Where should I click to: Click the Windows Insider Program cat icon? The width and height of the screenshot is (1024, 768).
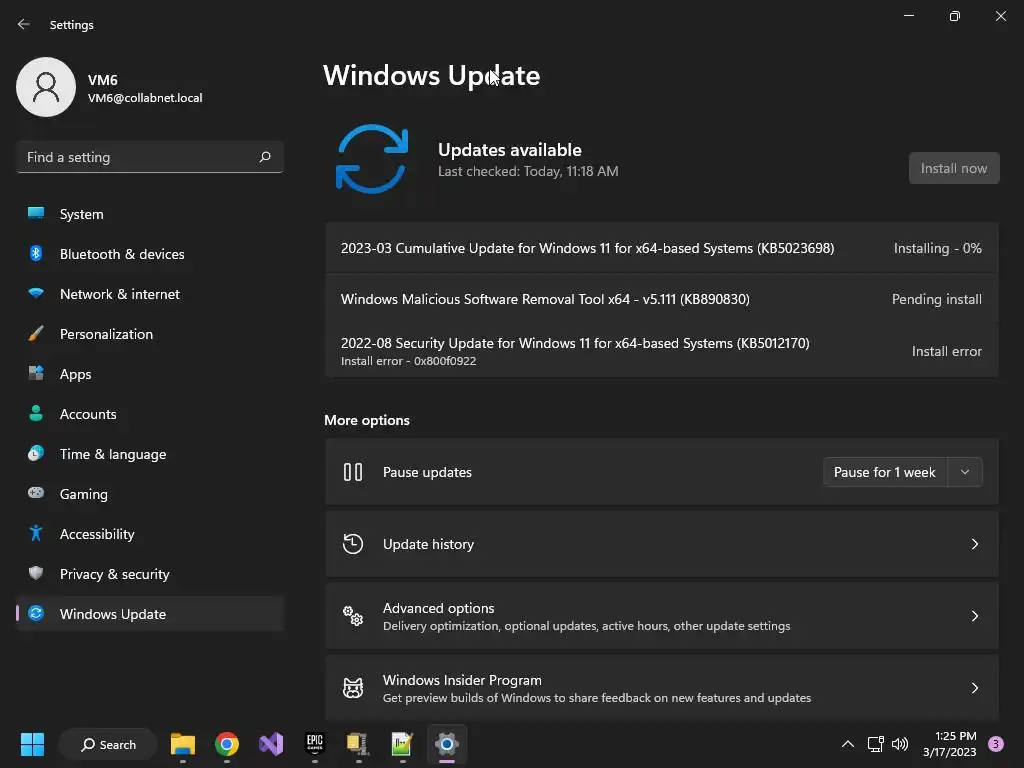coord(353,688)
